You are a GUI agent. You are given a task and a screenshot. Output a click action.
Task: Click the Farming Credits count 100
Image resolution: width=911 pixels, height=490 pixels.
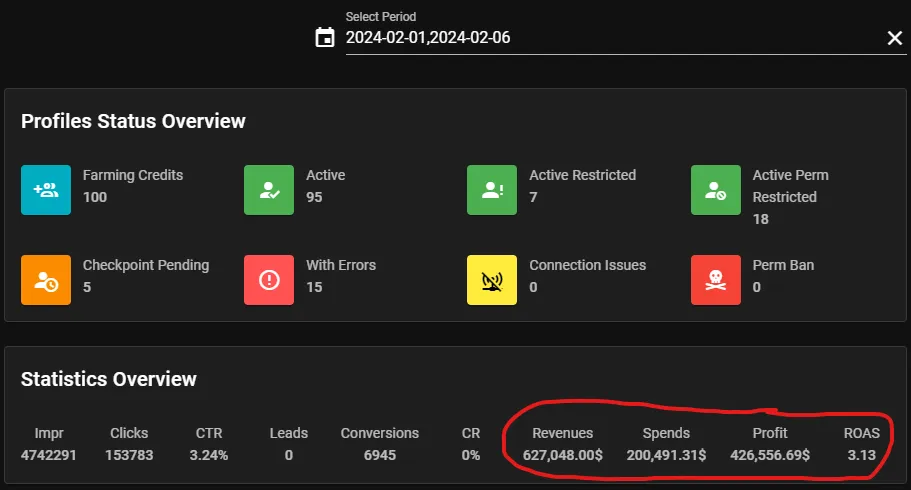tap(95, 198)
